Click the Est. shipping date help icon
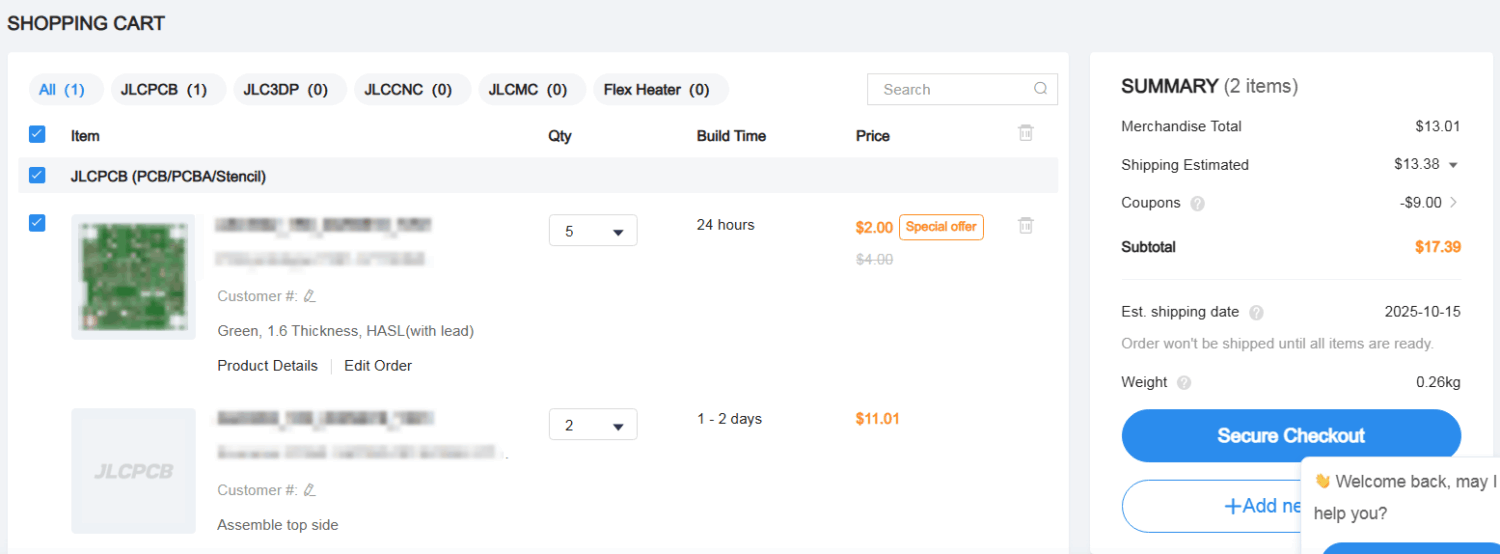This screenshot has height=554, width=1500. [x=1256, y=312]
